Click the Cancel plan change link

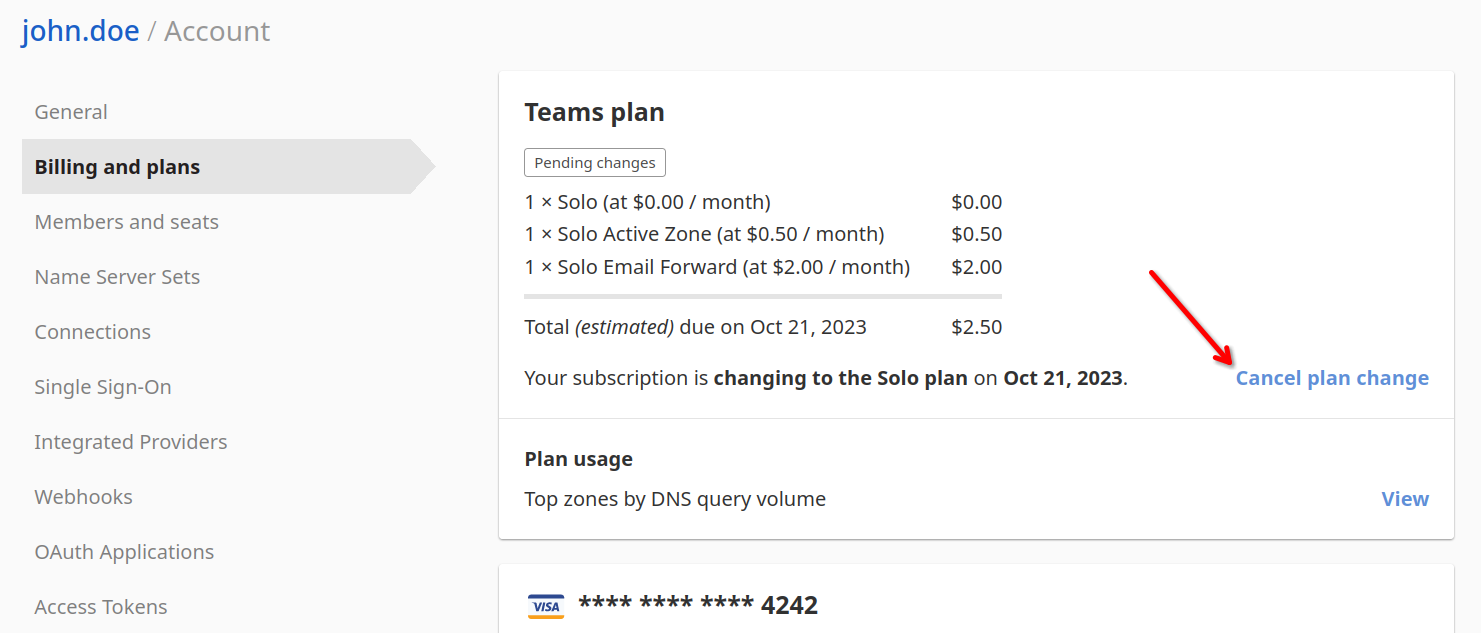click(x=1332, y=378)
